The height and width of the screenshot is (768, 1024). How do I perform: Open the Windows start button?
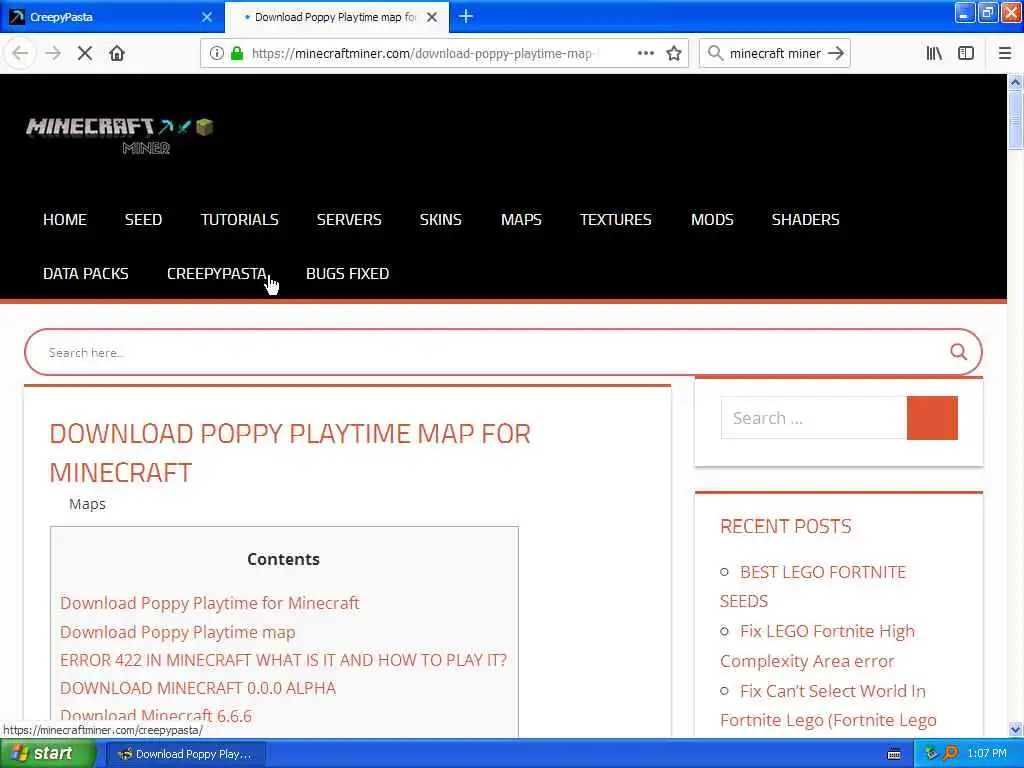47,754
